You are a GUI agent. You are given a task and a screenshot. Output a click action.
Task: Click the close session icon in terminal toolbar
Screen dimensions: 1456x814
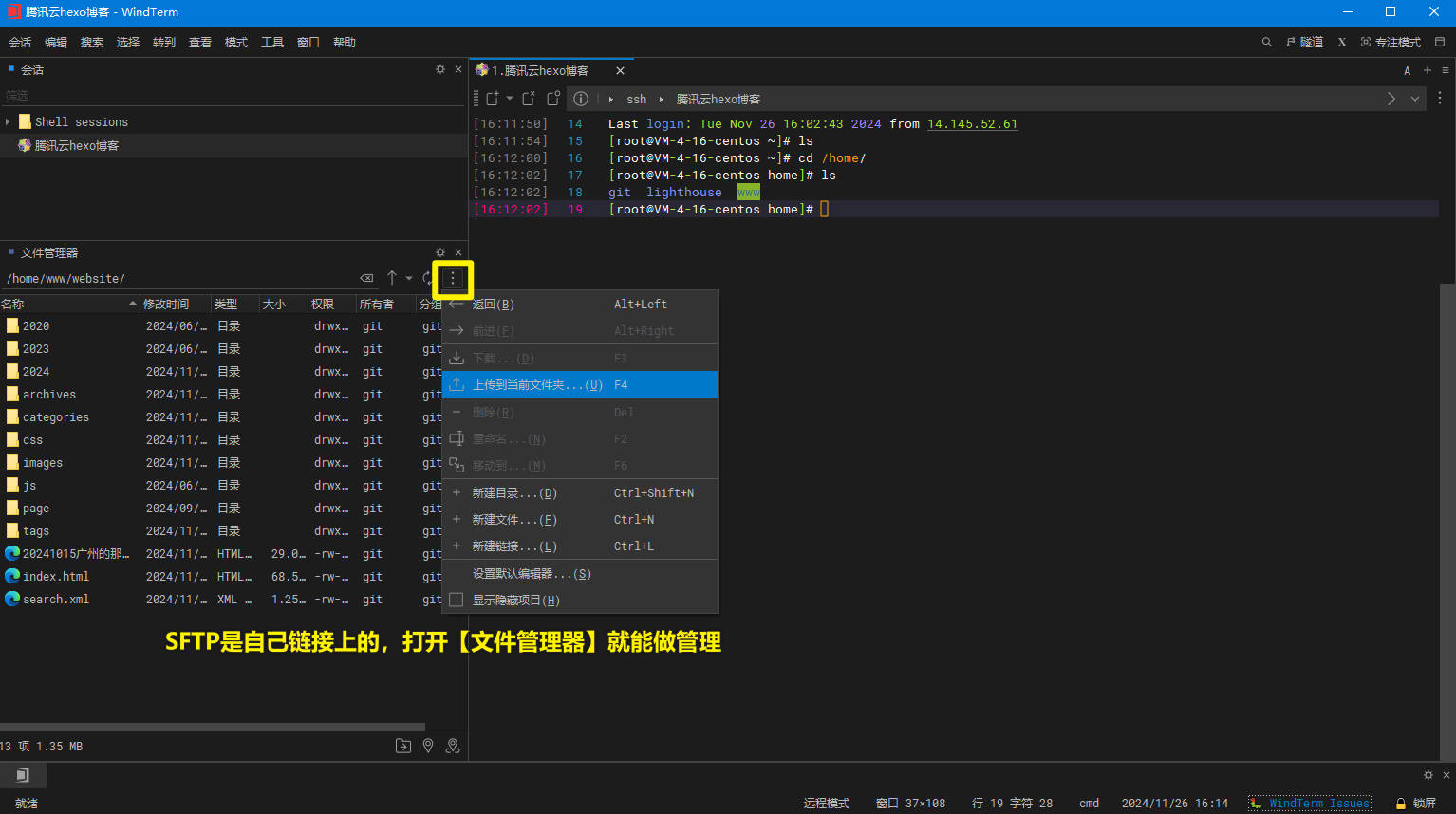(x=529, y=99)
